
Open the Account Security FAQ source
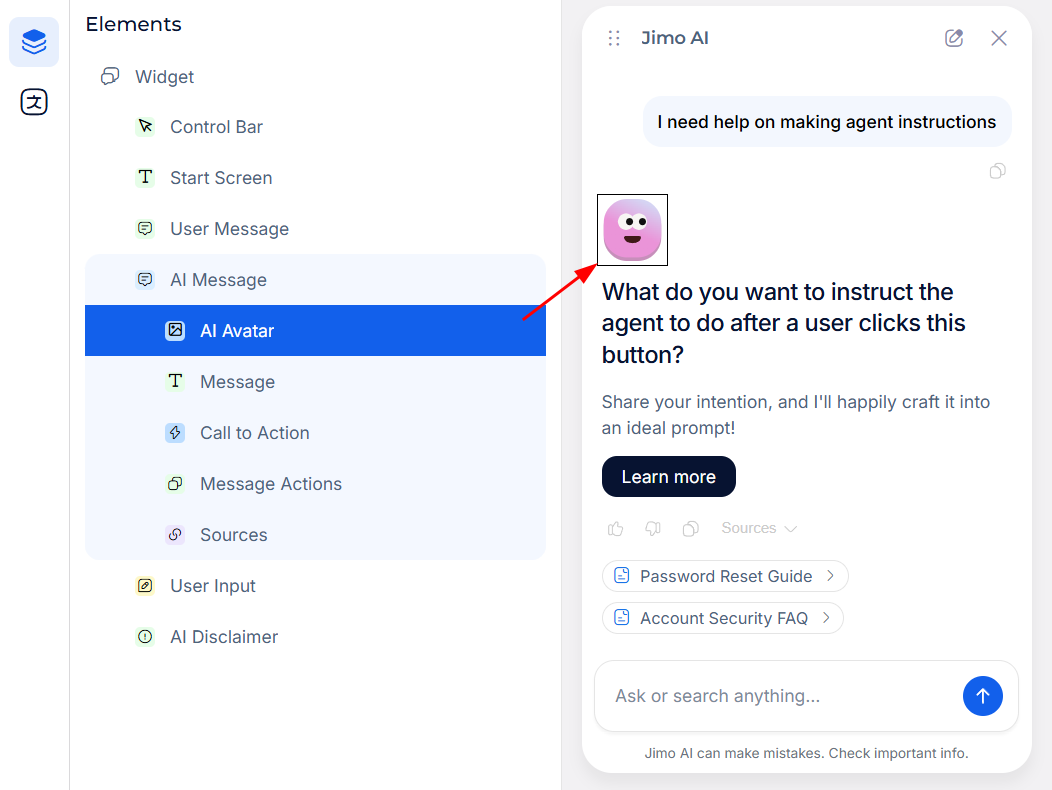click(722, 618)
